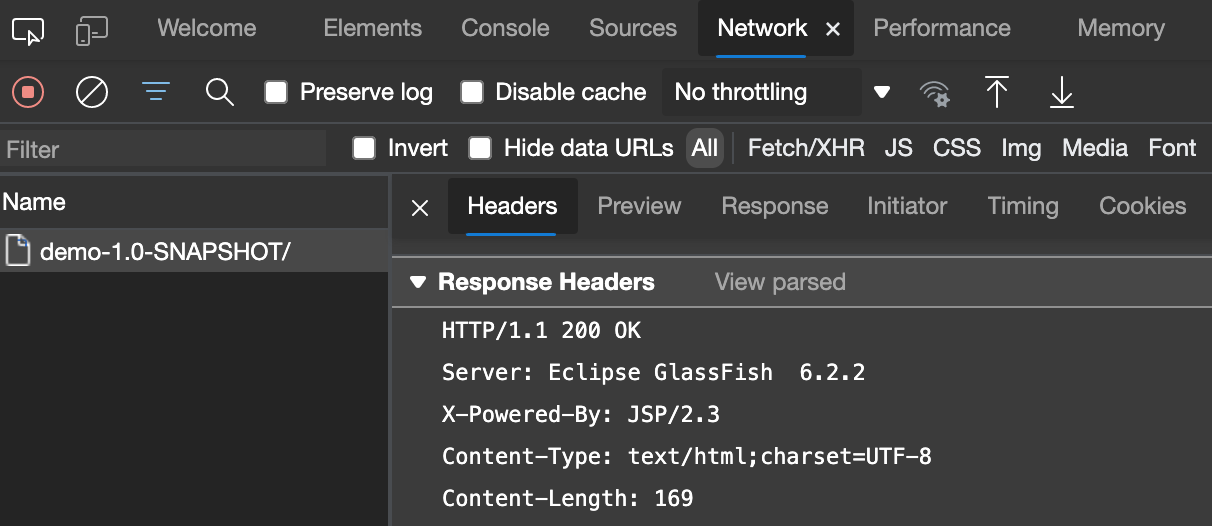This screenshot has width=1212, height=526.
Task: Open the network conditions Wi-Fi icon
Action: 934,94
